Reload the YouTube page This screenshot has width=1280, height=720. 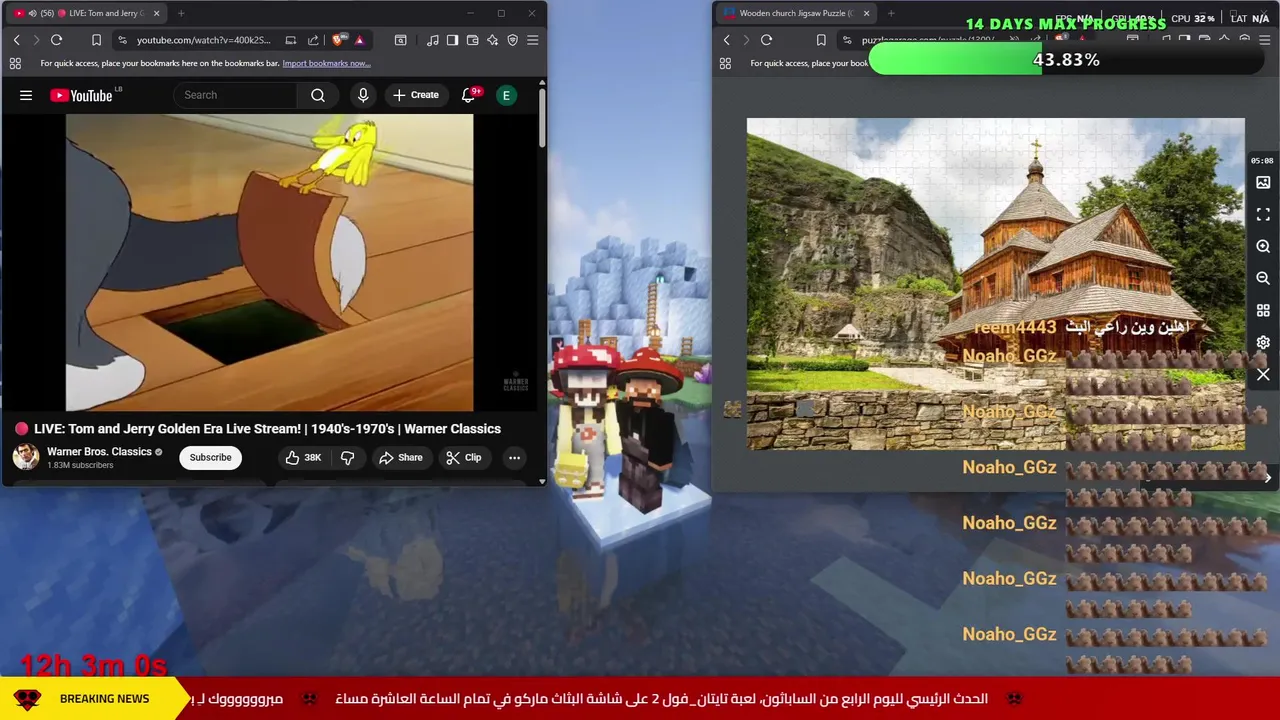pyautogui.click(x=57, y=40)
